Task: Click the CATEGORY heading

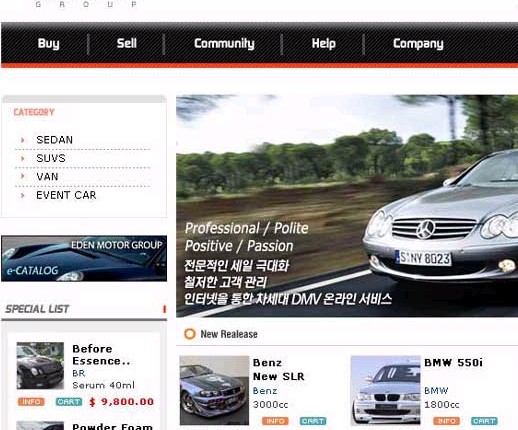Action: 34,112
